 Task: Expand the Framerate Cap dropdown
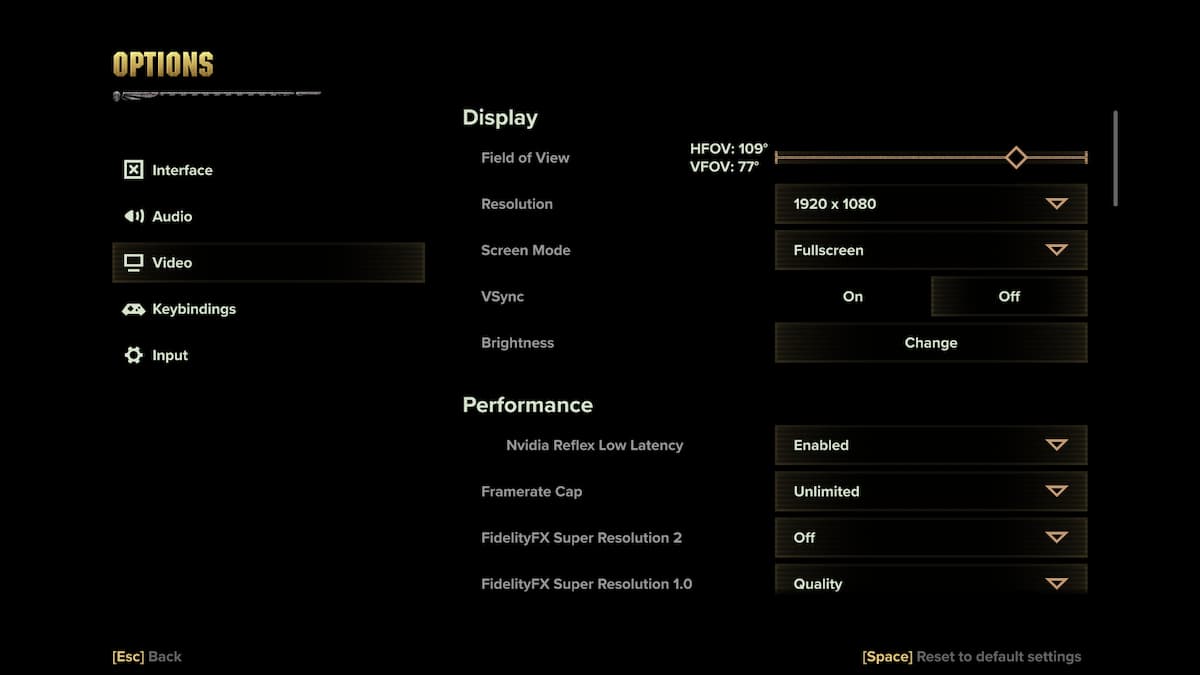[x=930, y=491]
